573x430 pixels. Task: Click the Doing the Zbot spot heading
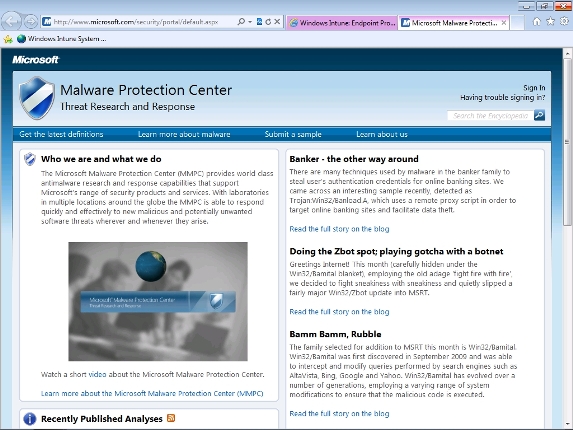[x=396, y=251]
